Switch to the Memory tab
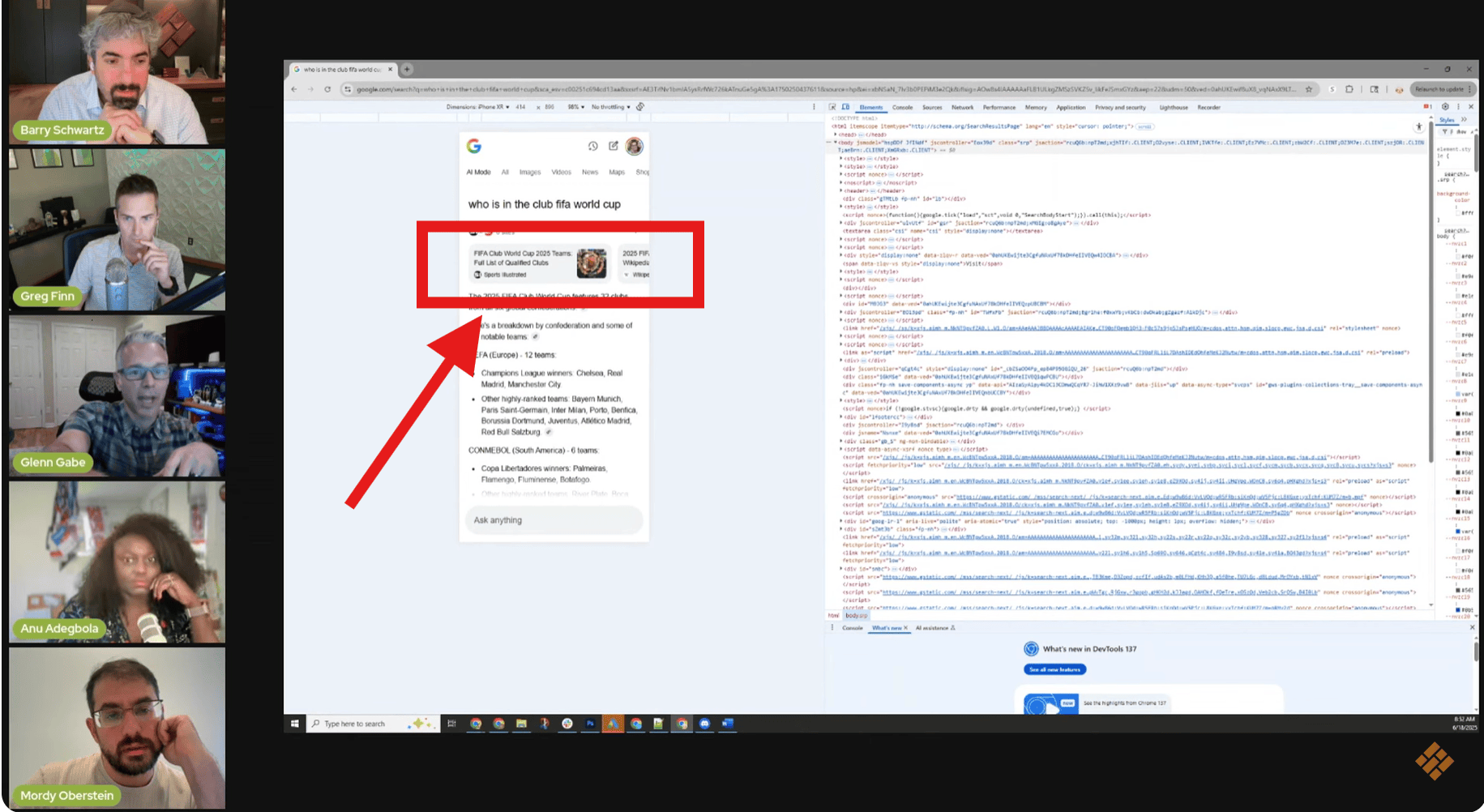The image size is (1484, 812). point(1036,107)
